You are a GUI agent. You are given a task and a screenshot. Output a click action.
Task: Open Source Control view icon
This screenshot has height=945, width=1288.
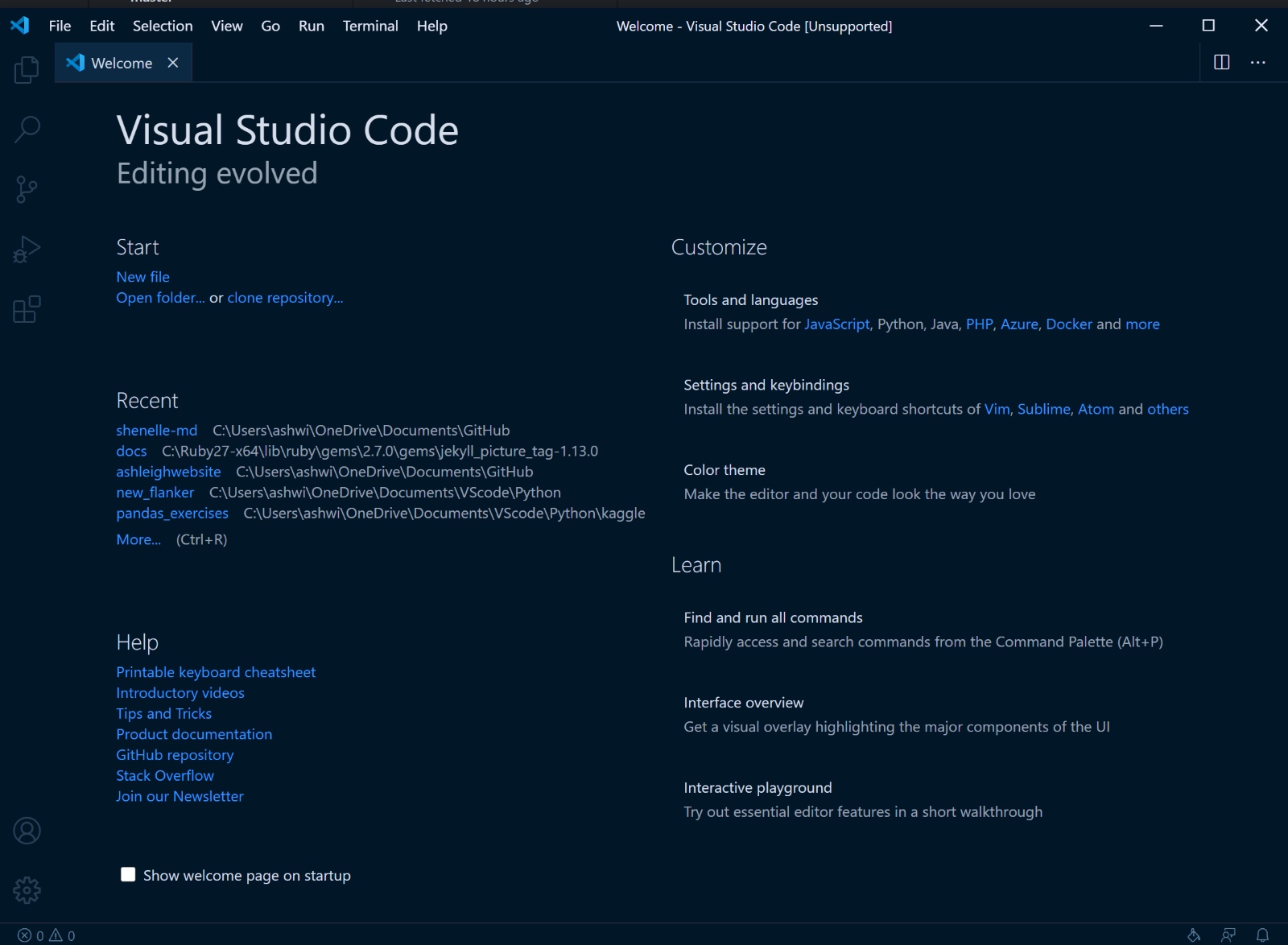(27, 189)
